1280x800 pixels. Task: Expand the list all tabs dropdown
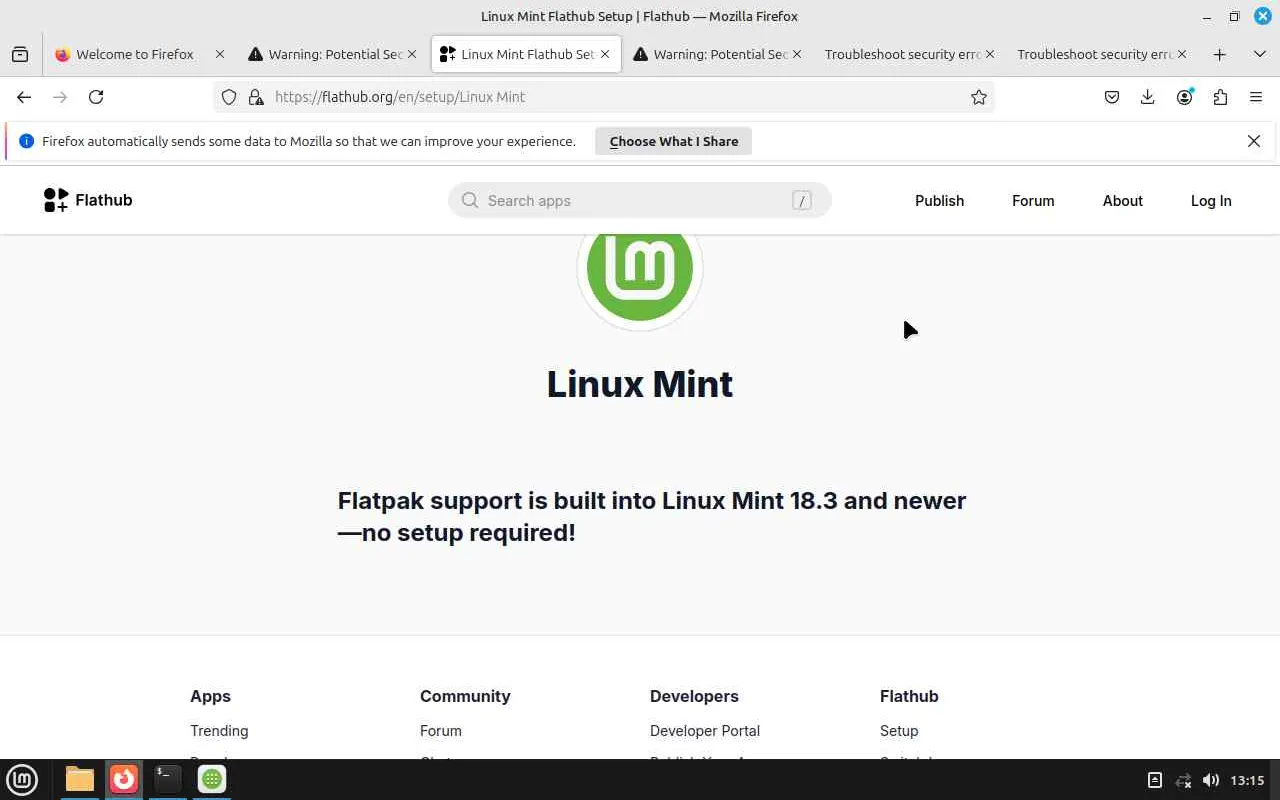pyautogui.click(x=1259, y=54)
